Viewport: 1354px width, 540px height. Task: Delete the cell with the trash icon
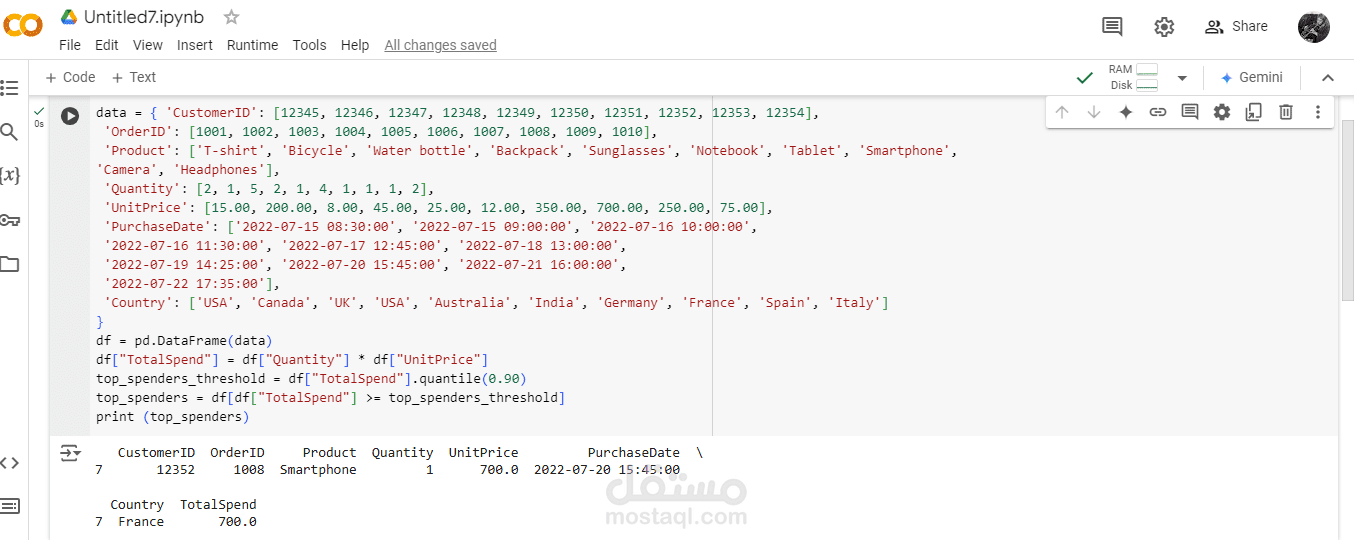[1286, 112]
